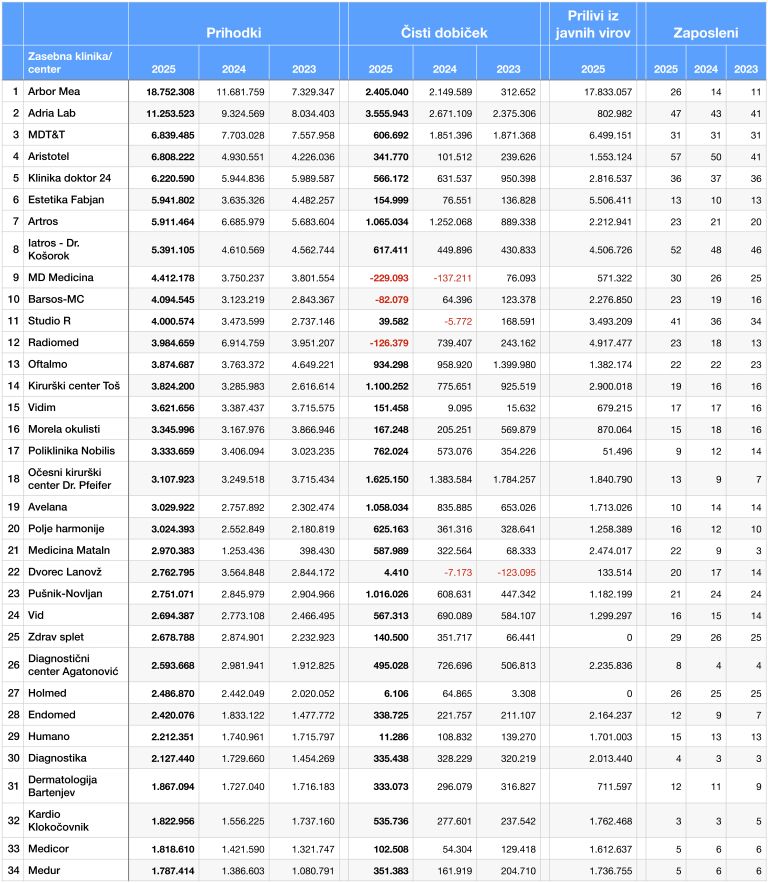Screen dimensions: 768x883
Task: Click Arbor Mea 2025 revenue '18.752.308'
Action: point(170,92)
